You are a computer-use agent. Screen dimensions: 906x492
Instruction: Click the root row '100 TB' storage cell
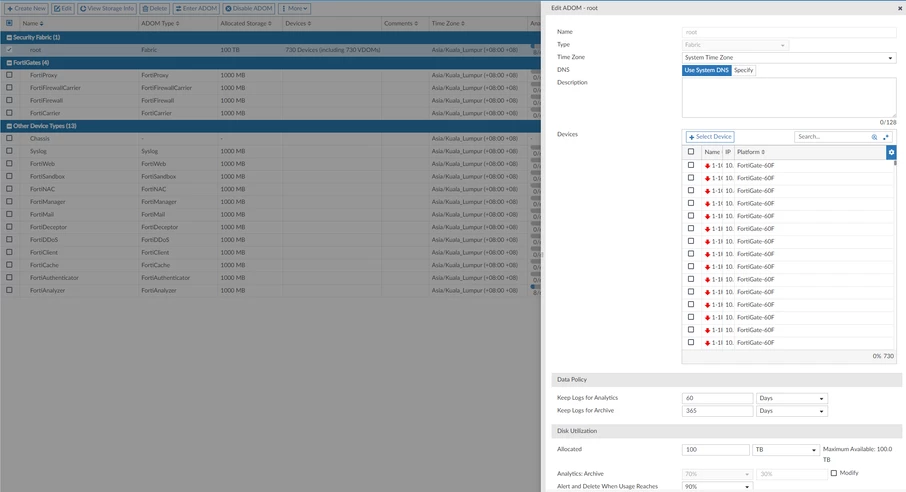(230, 50)
